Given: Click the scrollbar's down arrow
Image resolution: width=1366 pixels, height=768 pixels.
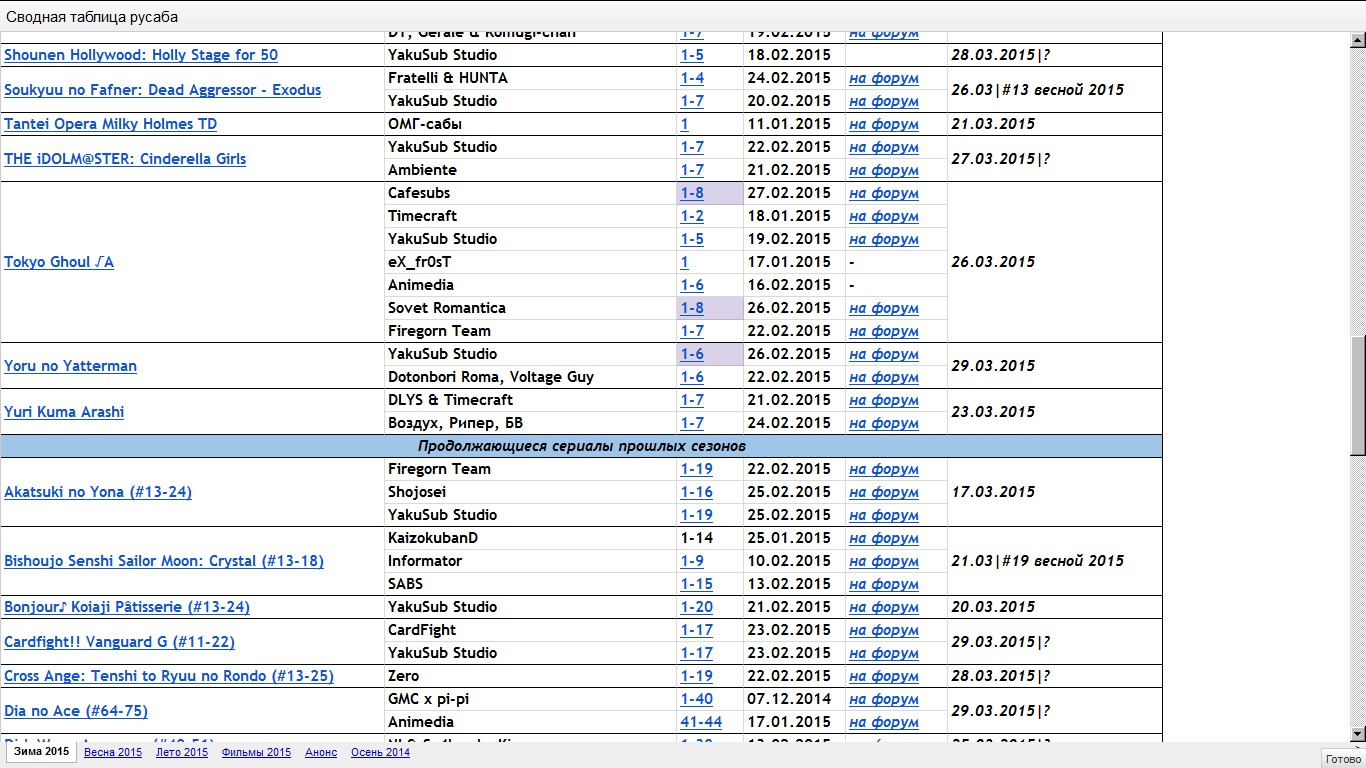Looking at the screenshot, I should click(1357, 733).
